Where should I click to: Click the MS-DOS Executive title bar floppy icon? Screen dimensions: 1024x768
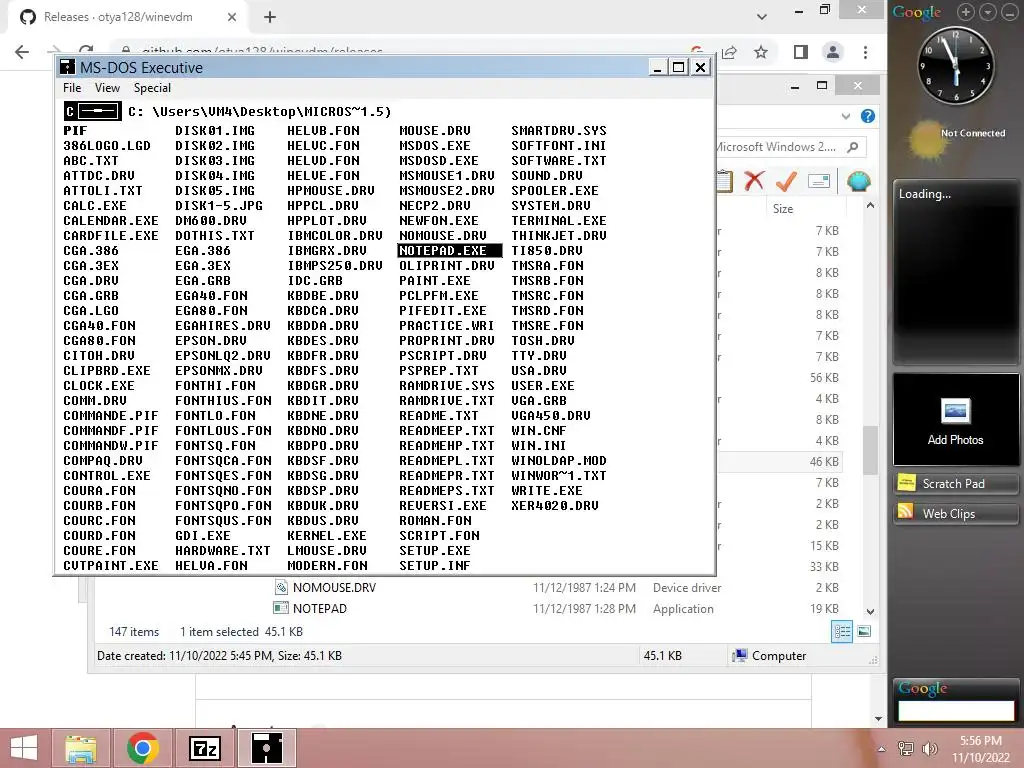[x=67, y=67]
